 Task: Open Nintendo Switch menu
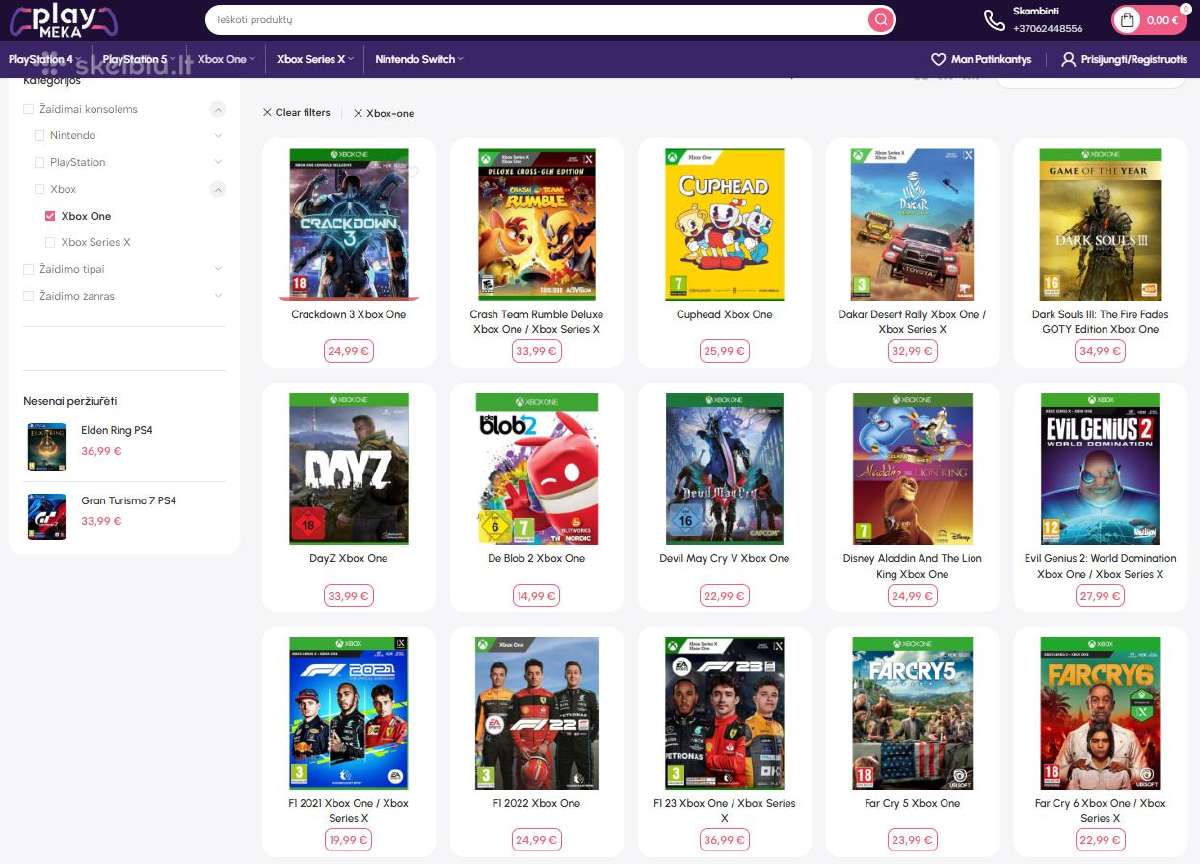point(419,59)
